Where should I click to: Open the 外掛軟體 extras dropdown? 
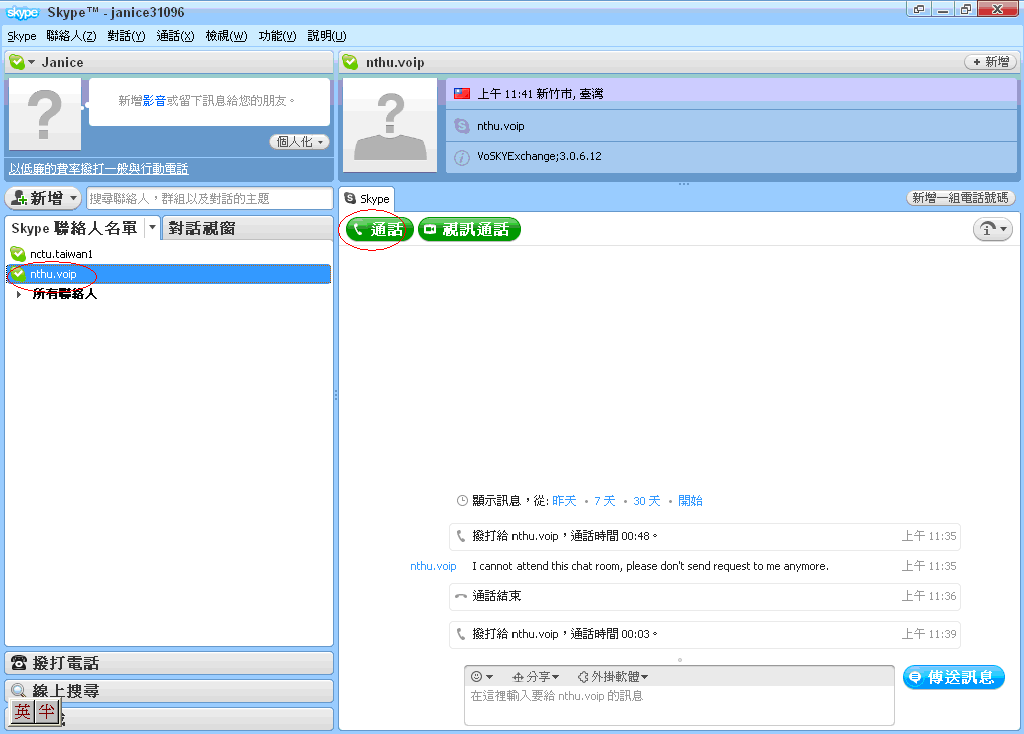point(613,677)
